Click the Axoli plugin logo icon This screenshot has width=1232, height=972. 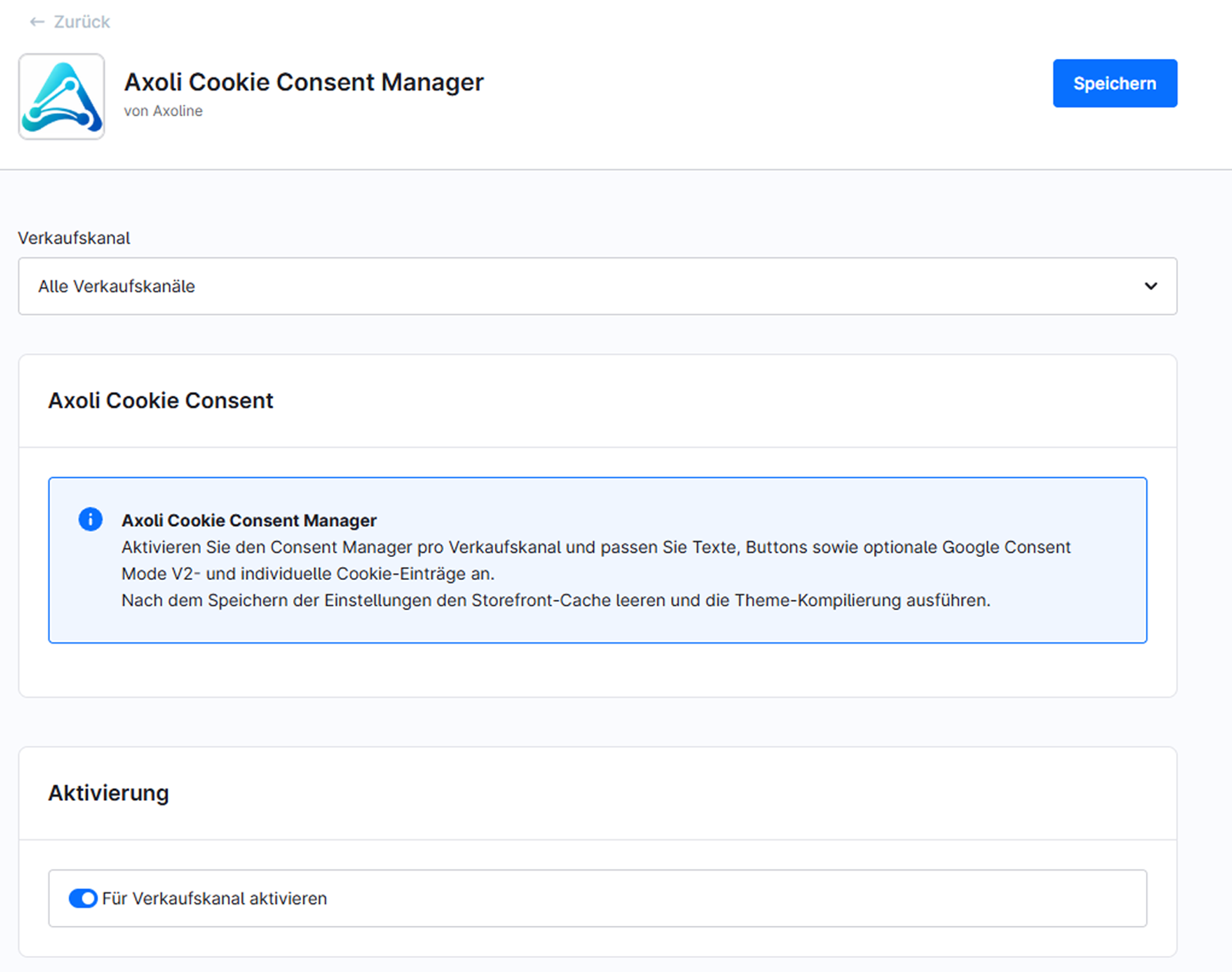point(62,97)
